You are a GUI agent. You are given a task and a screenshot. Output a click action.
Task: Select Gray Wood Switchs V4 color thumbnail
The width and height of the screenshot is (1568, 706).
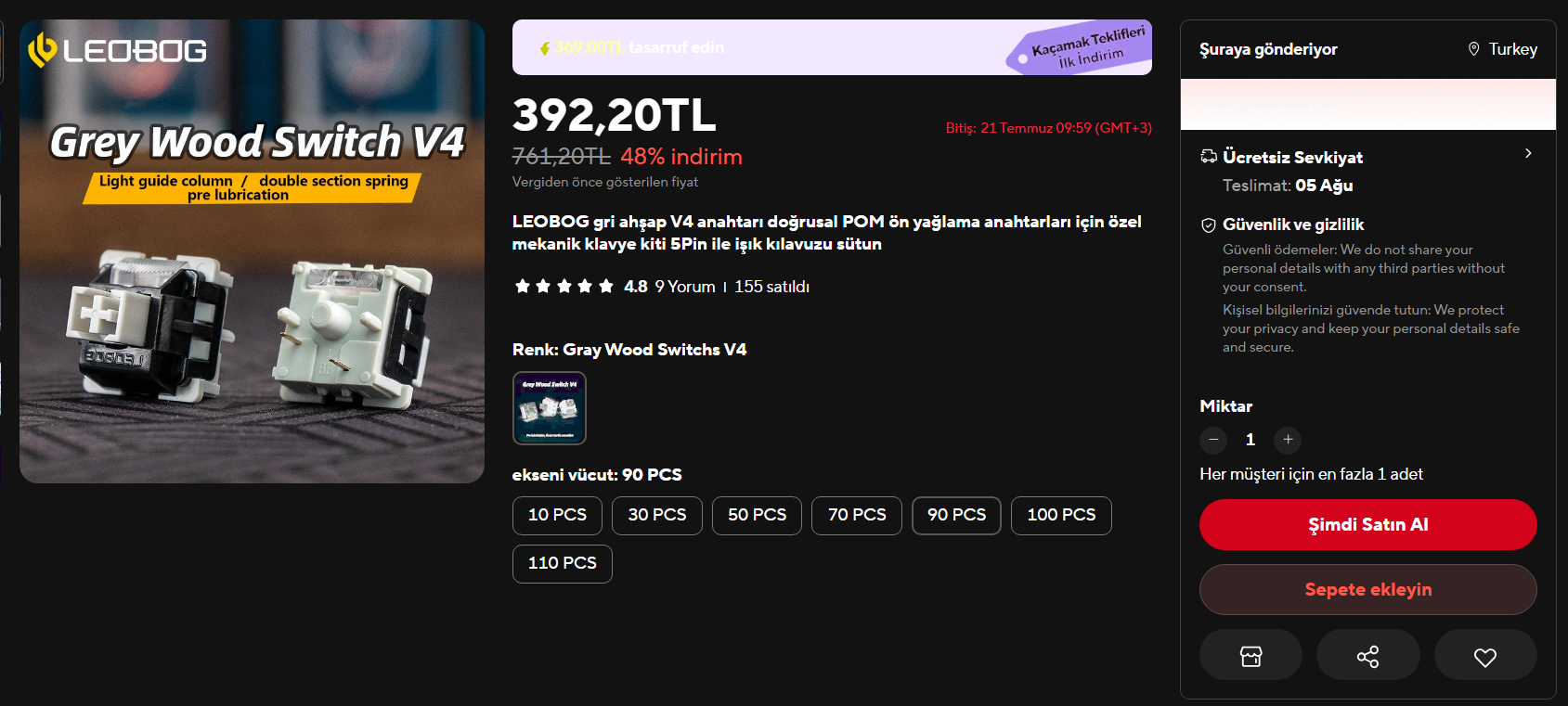click(549, 408)
